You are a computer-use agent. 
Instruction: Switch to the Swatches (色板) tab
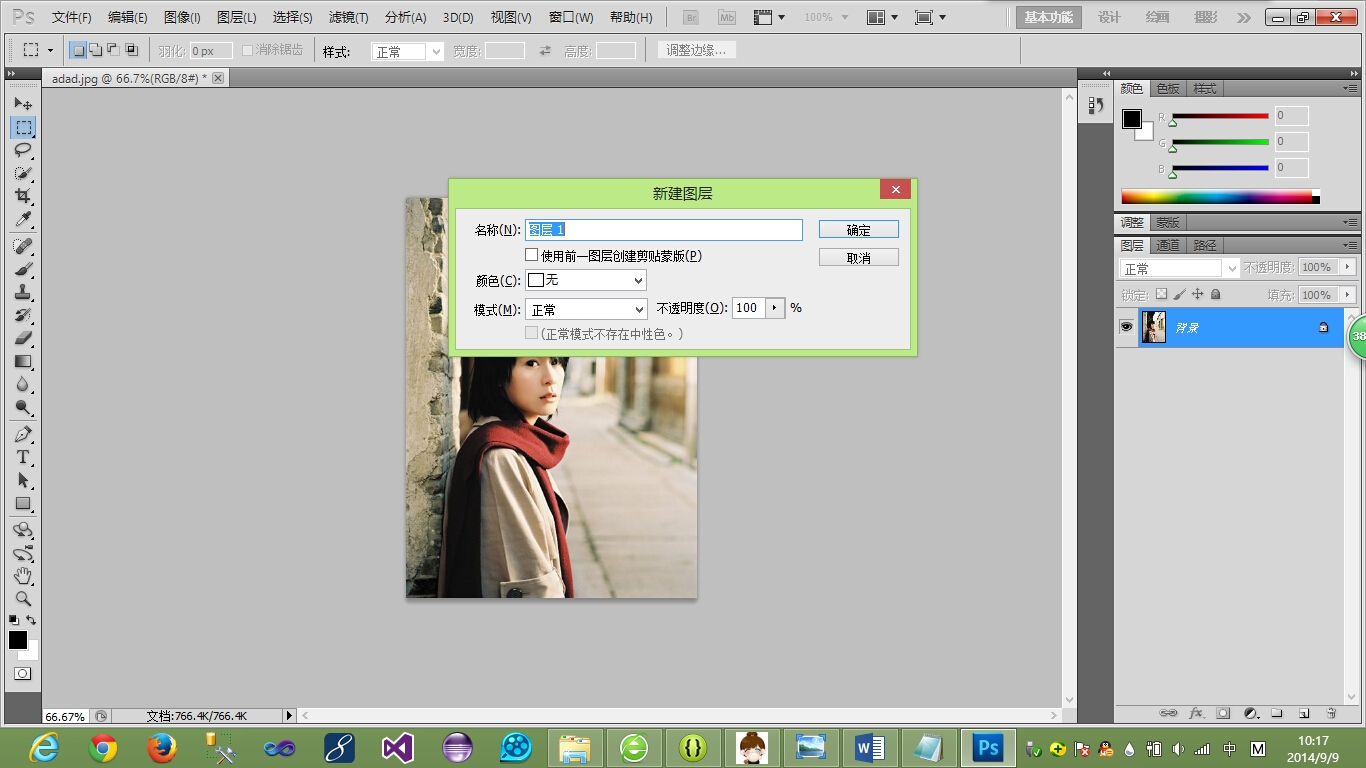(1168, 89)
